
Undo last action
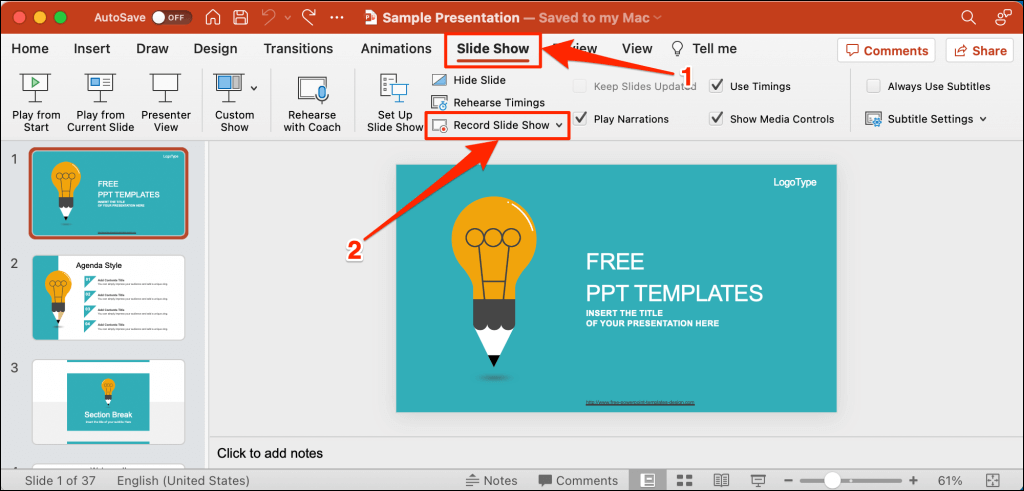(x=269, y=18)
